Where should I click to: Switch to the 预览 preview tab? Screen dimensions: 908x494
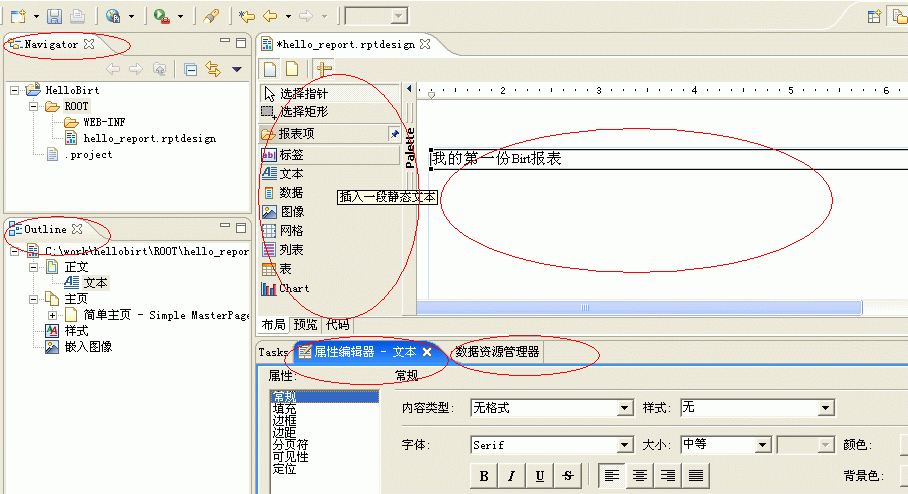coord(305,324)
